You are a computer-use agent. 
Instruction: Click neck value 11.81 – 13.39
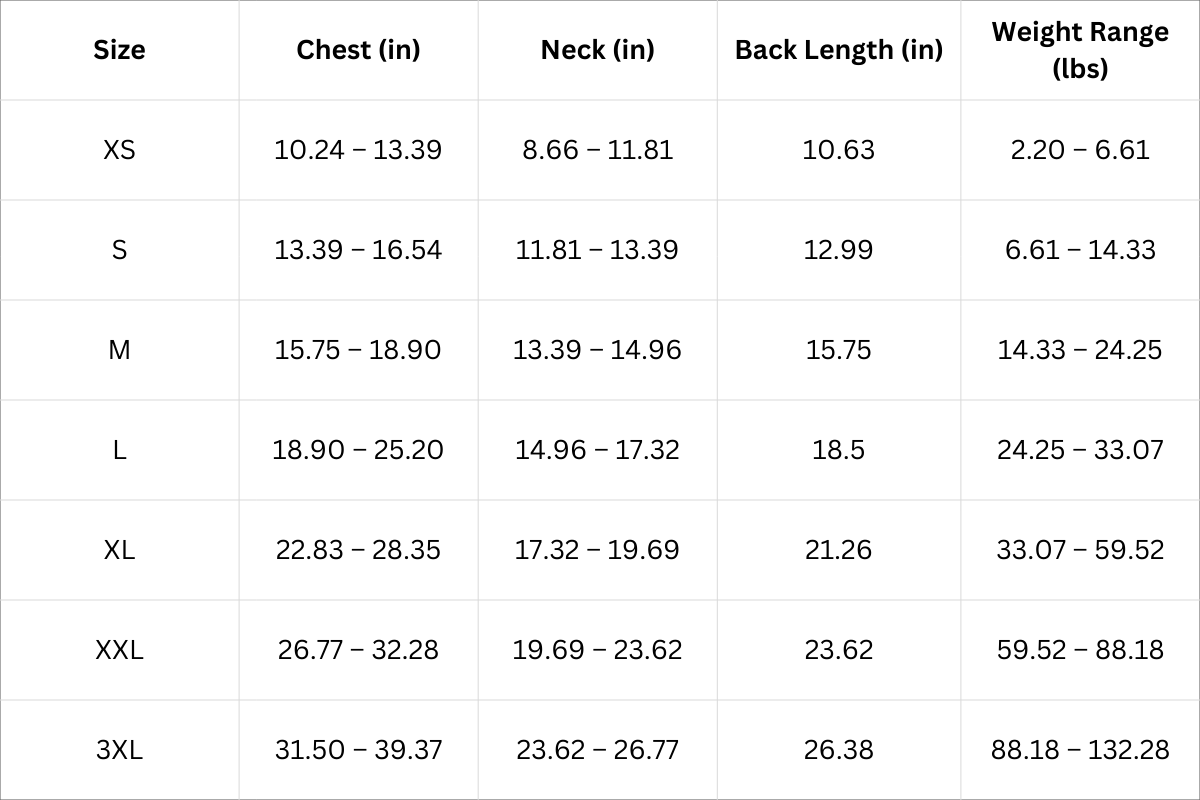[x=597, y=250]
